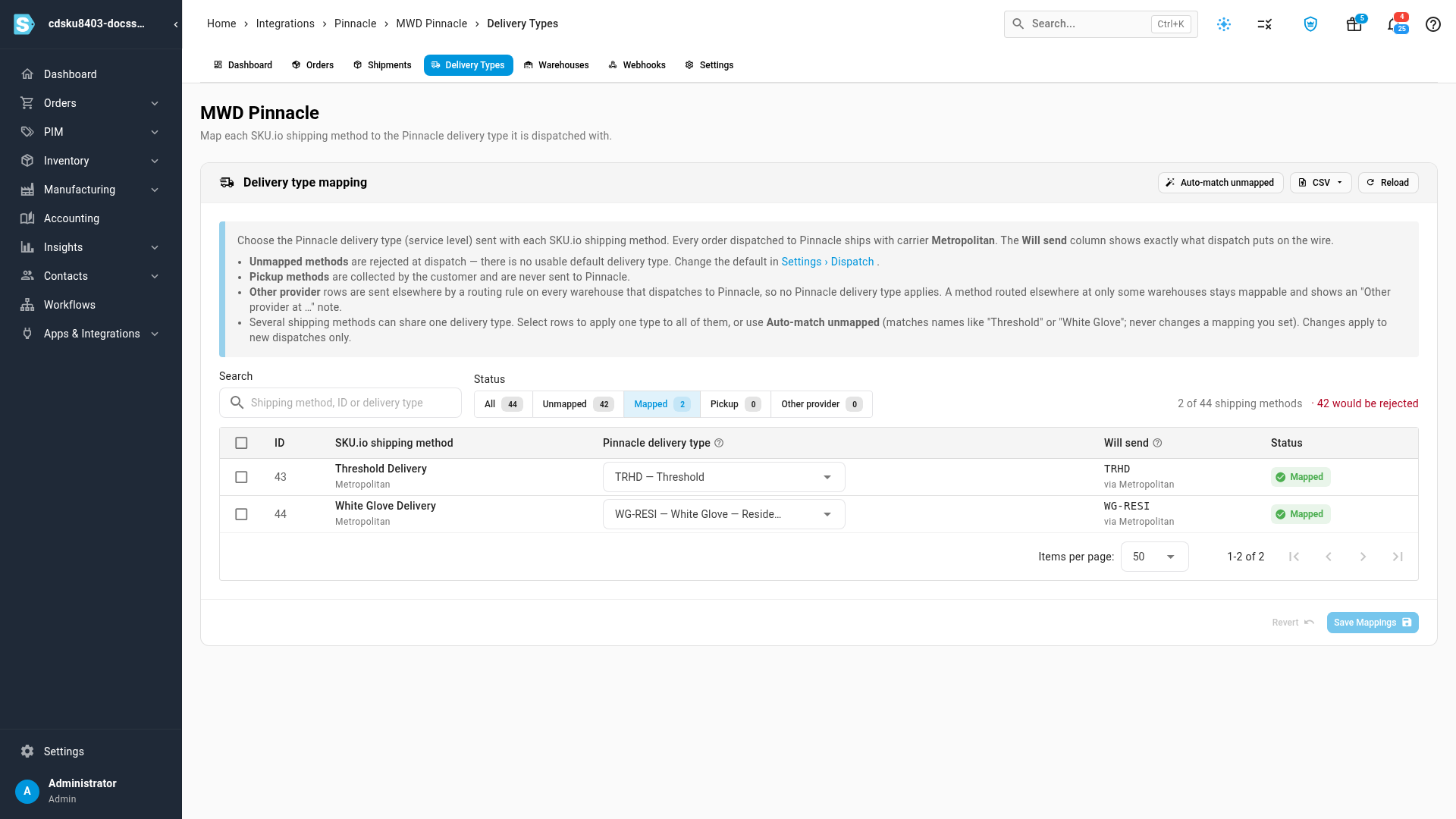Viewport: 1456px width, 819px height.
Task: Click the shipping method search field
Action: (x=340, y=403)
